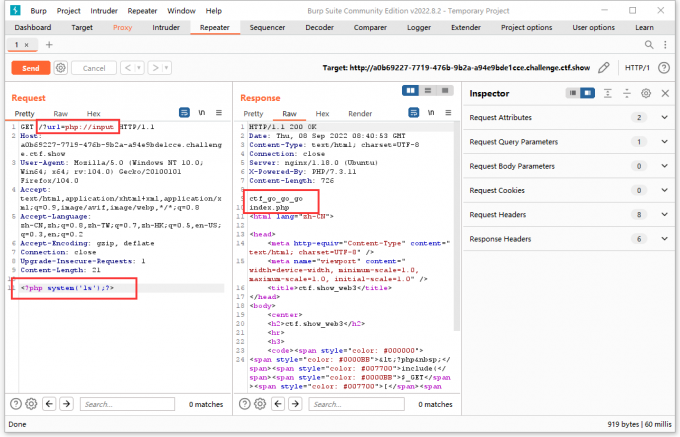Open help icon beside HTTP/1
The width and height of the screenshot is (680, 437).
[664, 68]
